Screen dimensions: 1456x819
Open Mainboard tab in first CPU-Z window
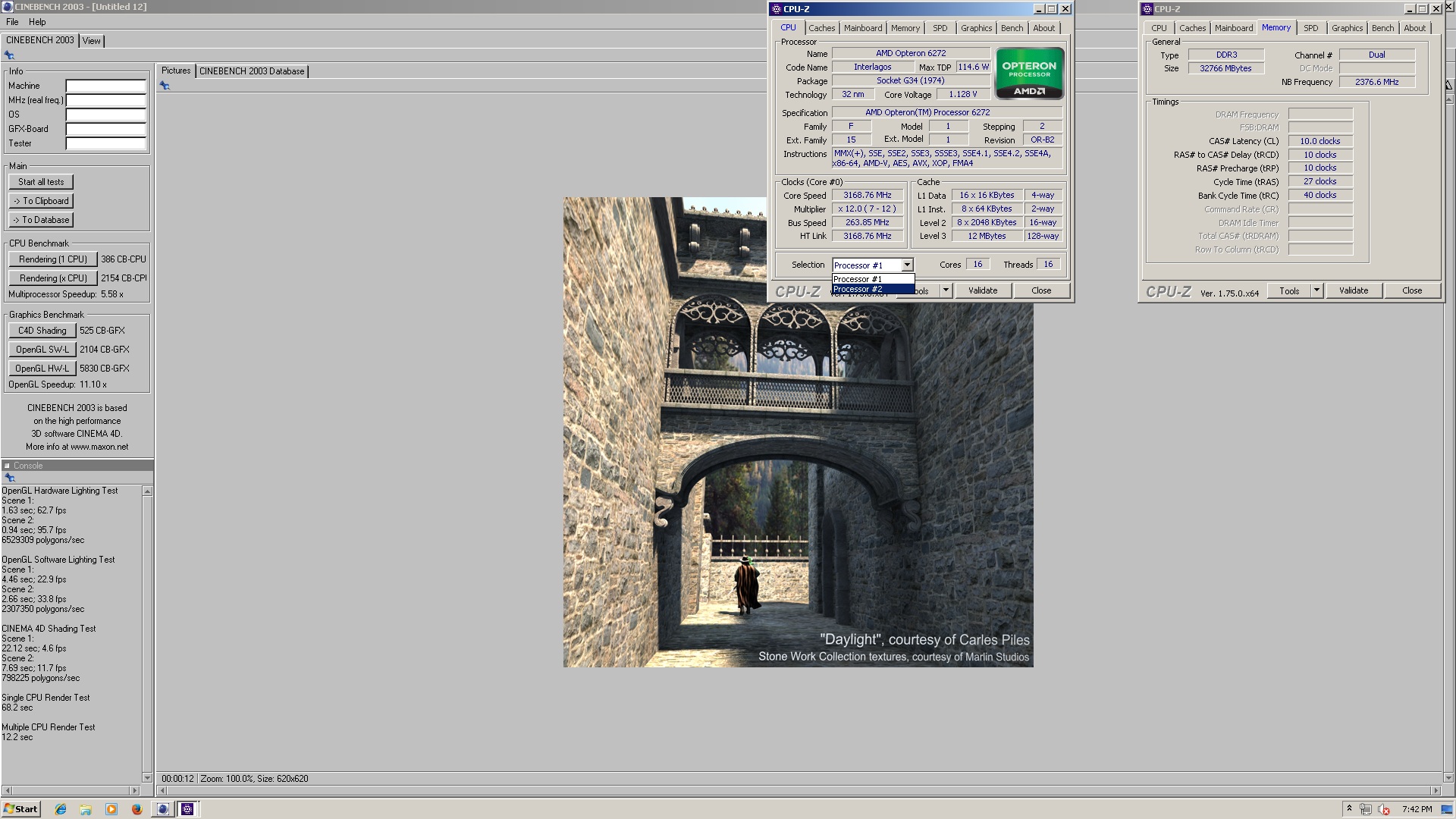click(x=863, y=28)
